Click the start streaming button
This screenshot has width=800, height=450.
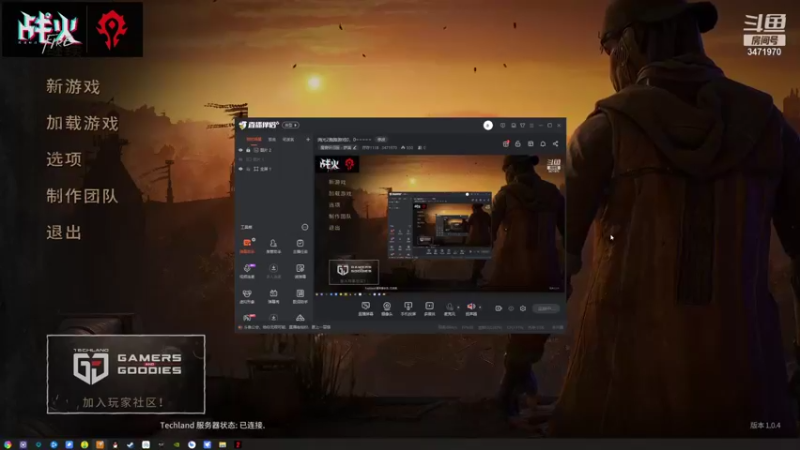[x=545, y=308]
